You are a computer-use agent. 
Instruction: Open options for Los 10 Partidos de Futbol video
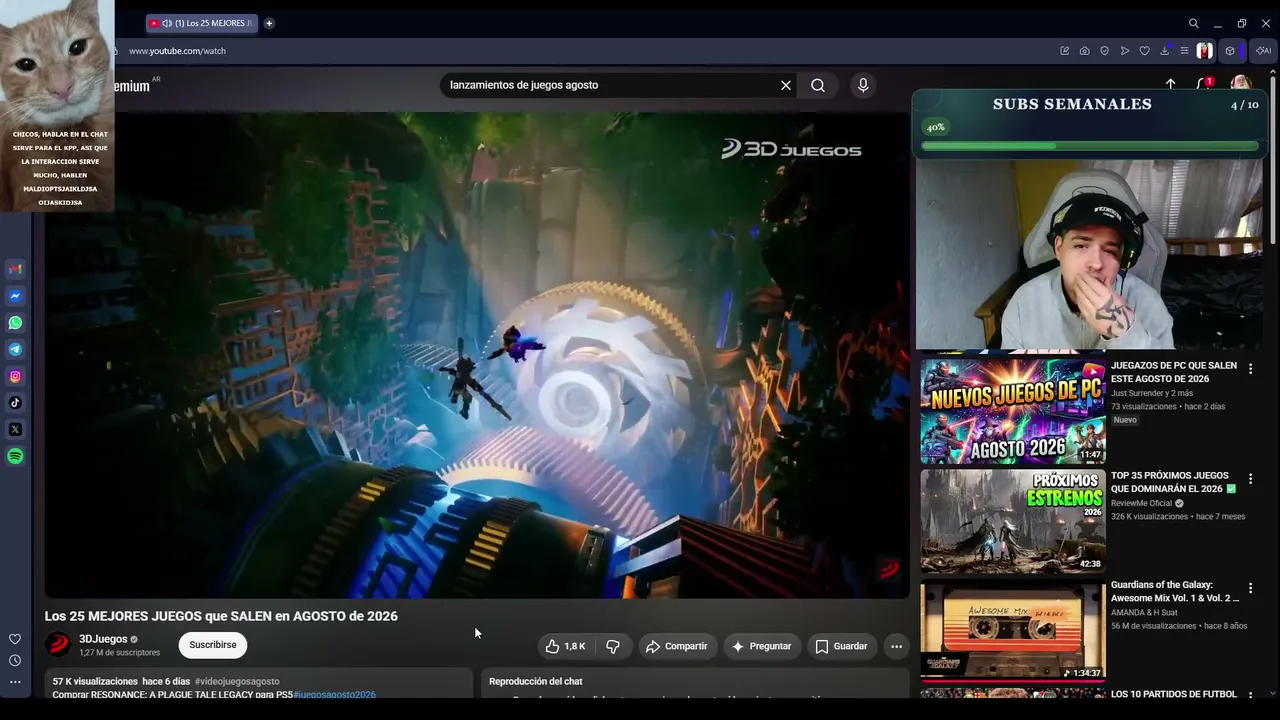(x=1250, y=697)
